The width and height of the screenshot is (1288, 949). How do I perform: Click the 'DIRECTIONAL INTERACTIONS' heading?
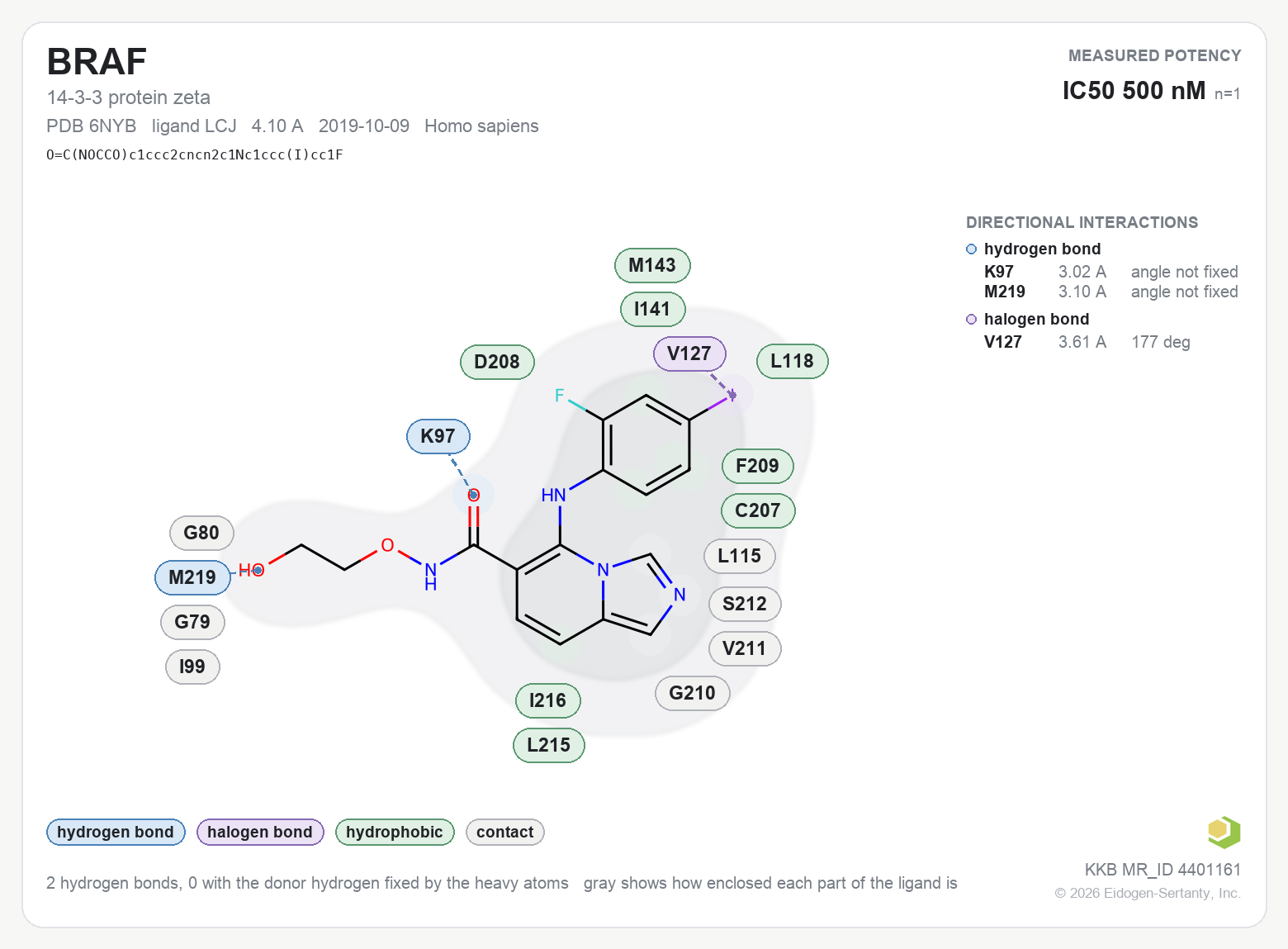(x=1082, y=222)
